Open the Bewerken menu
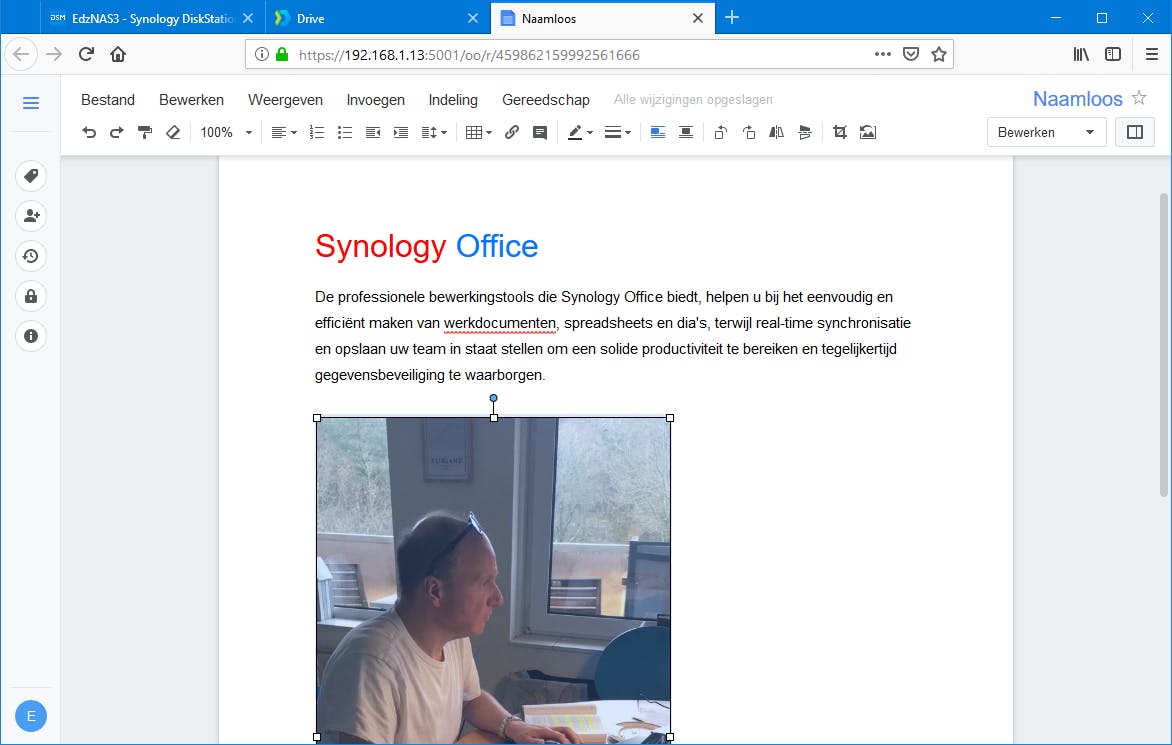The image size is (1172, 745). [x=191, y=99]
